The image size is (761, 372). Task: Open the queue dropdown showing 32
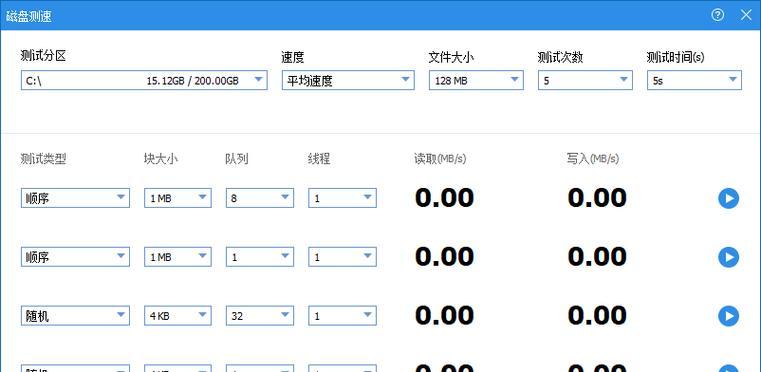(x=260, y=316)
